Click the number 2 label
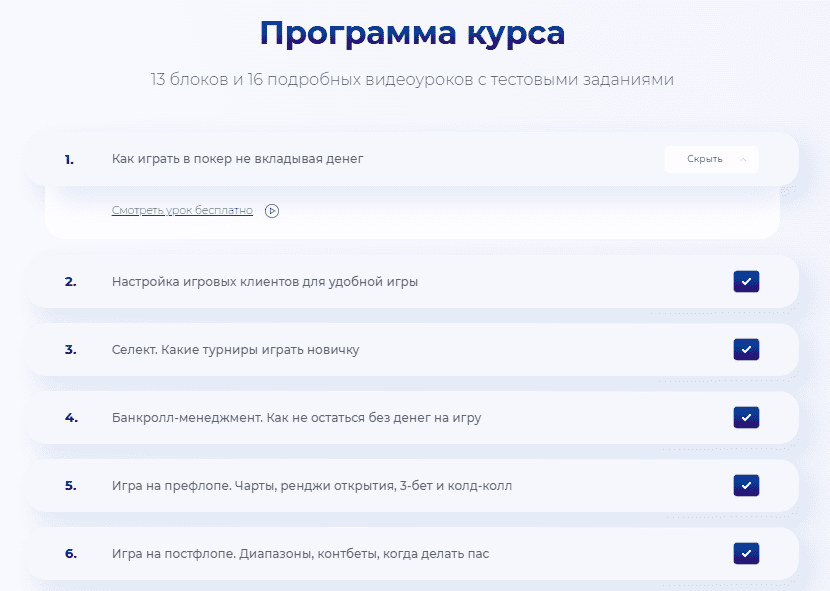This screenshot has height=591, width=830. [67, 281]
